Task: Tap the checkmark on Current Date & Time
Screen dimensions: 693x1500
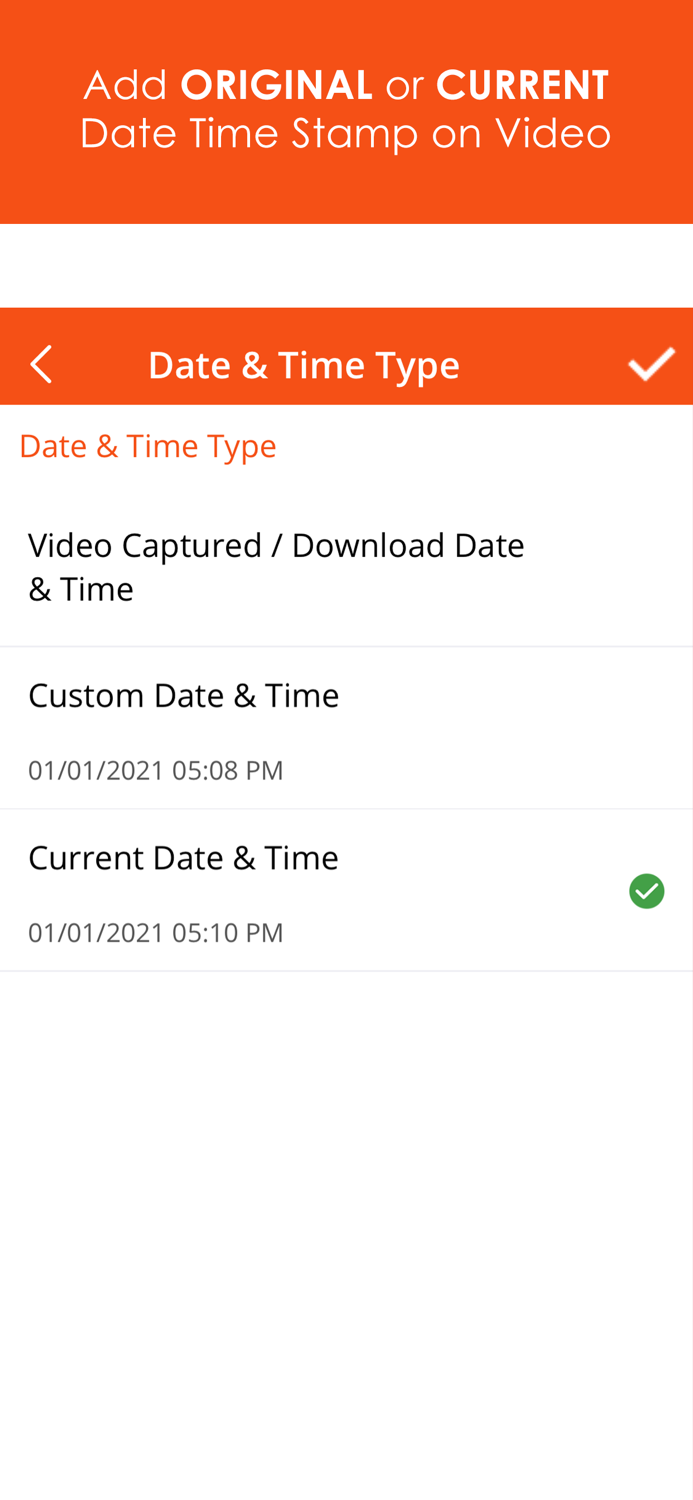Action: coord(648,889)
